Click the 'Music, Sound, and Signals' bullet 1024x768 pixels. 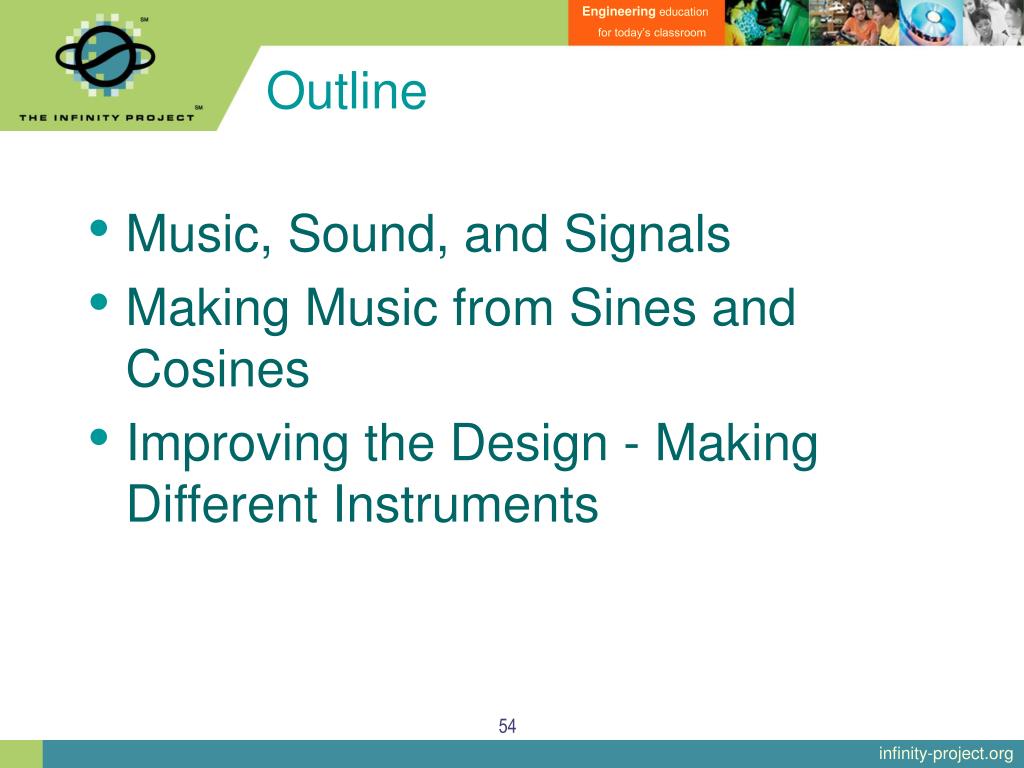point(428,234)
